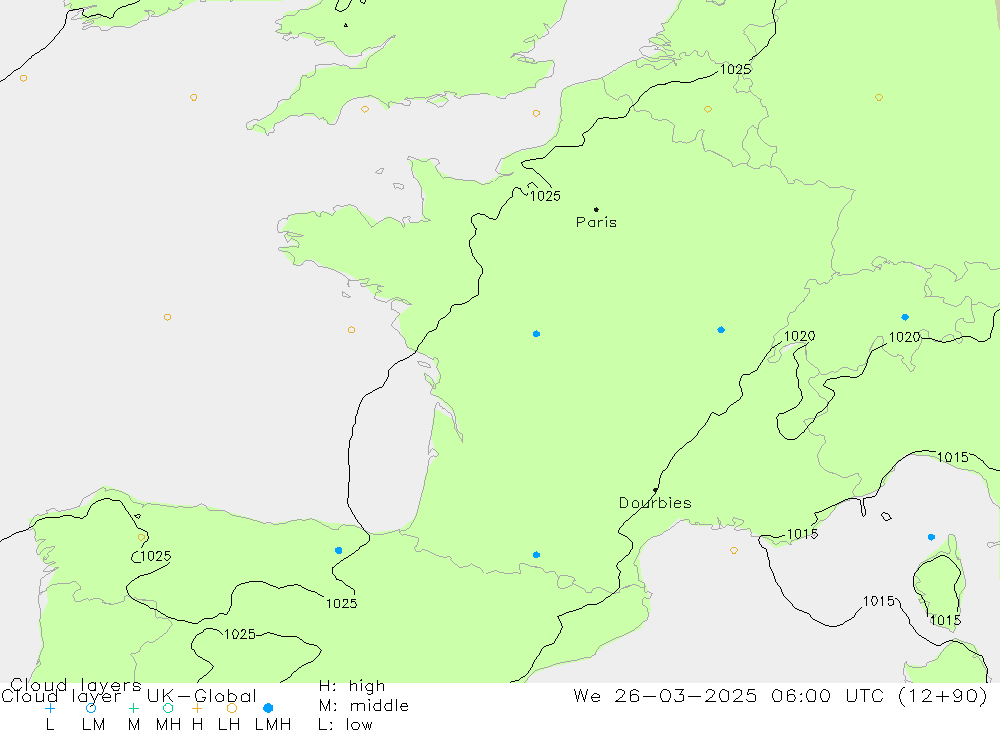Screen dimensions: 1000x733
Task: Select the blue LMH marker north of Corsica
Action: point(932,537)
